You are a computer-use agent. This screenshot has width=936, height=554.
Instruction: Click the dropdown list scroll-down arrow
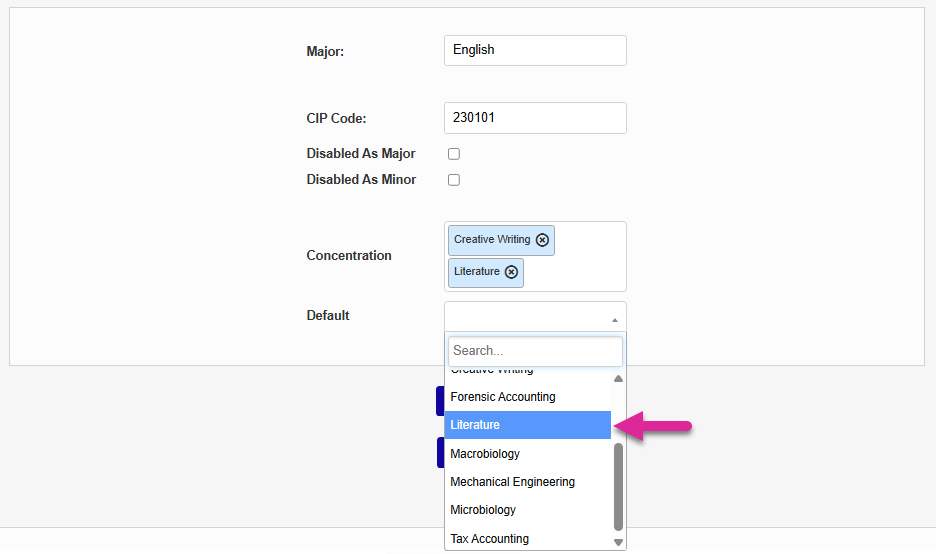click(x=618, y=542)
